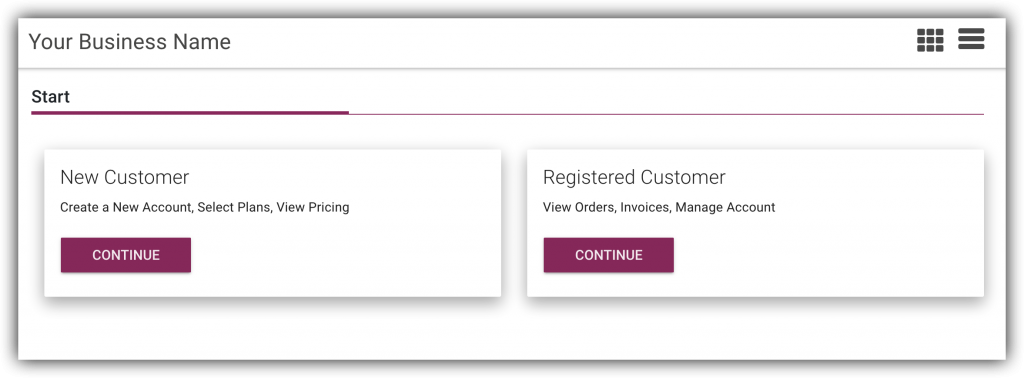
Task: Open the hamburger menu icon
Action: [971, 39]
